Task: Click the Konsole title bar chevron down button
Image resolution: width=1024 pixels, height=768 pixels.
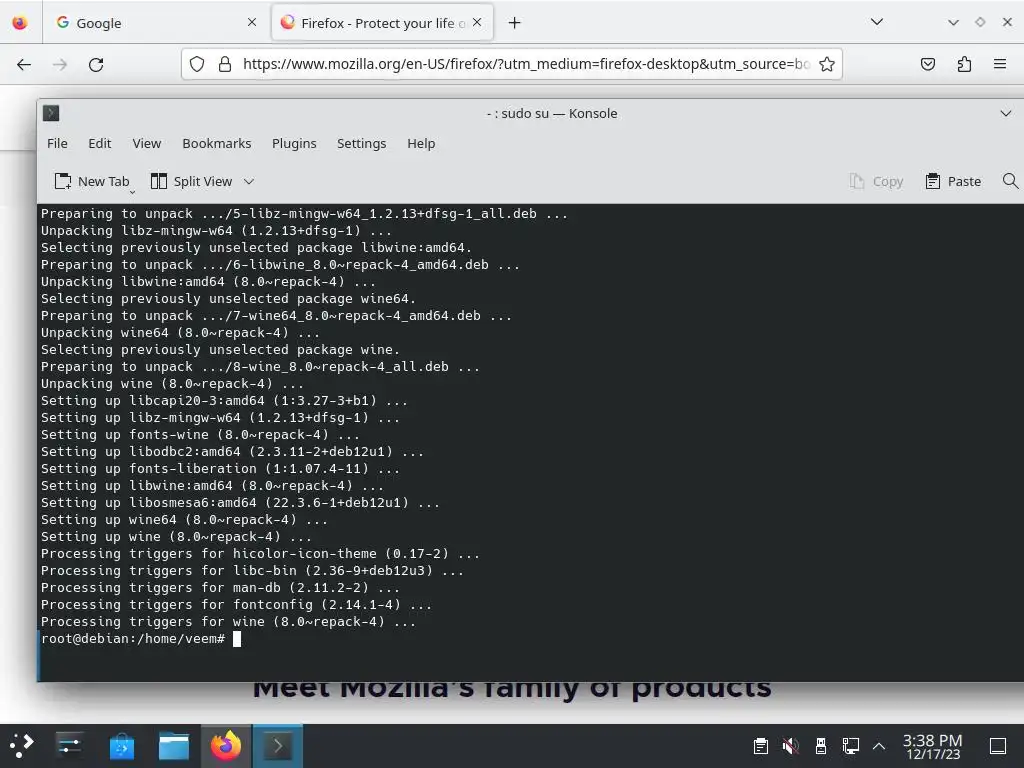Action: click(x=1006, y=114)
